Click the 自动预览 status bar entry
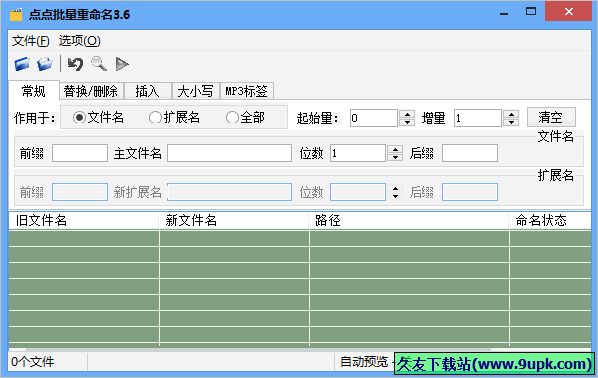The width and height of the screenshot is (598, 378). tap(364, 362)
